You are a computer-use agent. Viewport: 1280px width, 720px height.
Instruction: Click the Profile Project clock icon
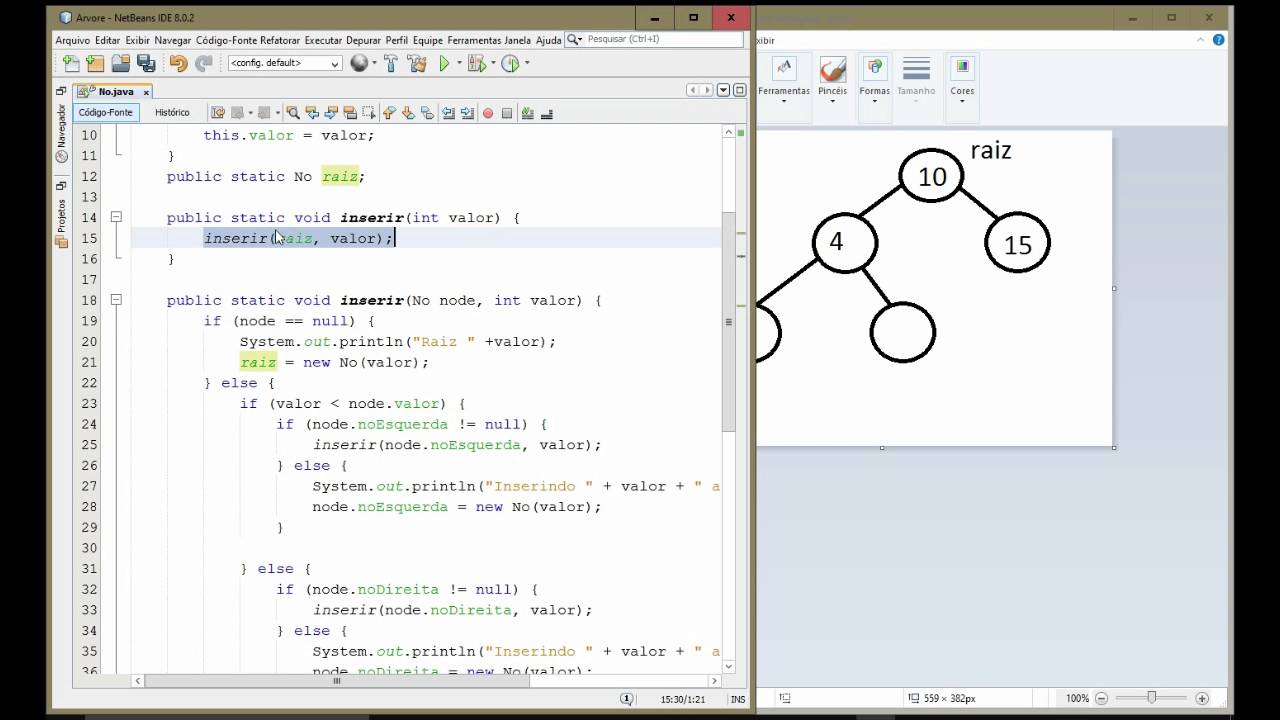[510, 63]
